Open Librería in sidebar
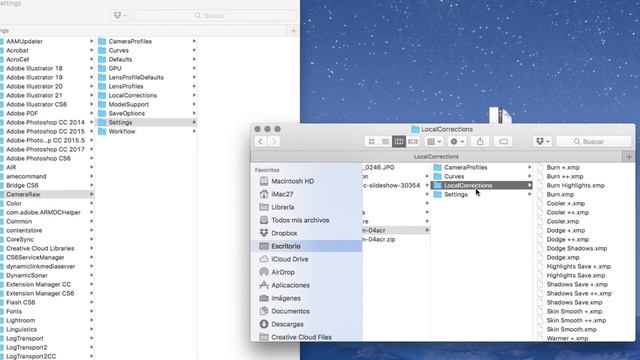The width and height of the screenshot is (640, 360). coord(282,207)
